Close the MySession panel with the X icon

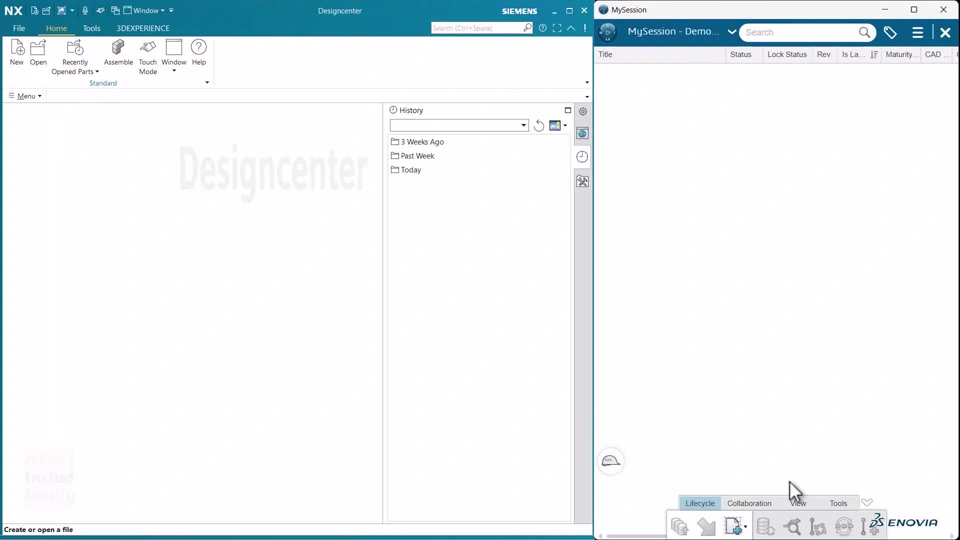945,32
